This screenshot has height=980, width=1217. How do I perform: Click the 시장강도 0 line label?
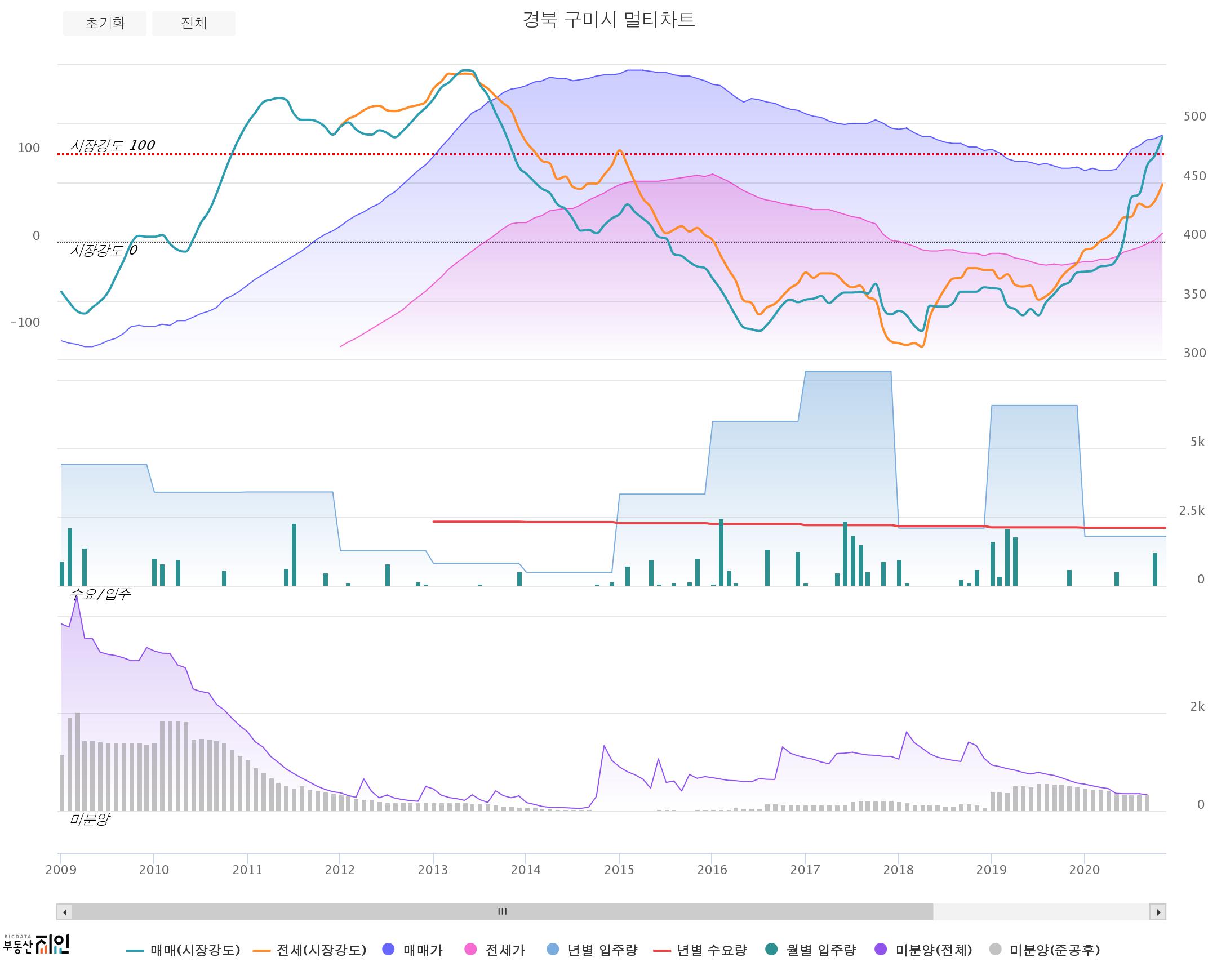tap(103, 250)
